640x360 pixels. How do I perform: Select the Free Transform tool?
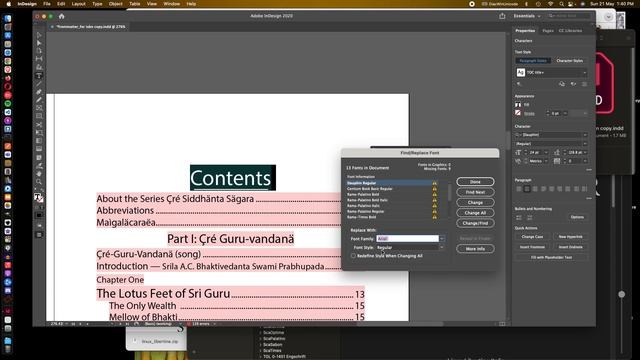click(39, 133)
